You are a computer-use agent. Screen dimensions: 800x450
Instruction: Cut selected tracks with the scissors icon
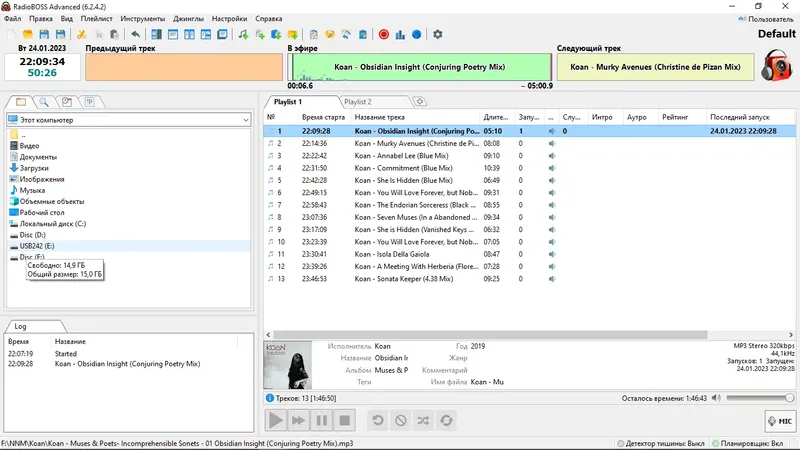81,34
